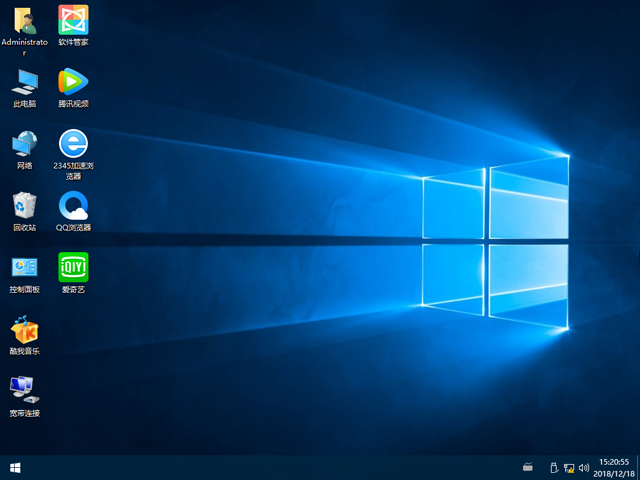Select the 控制面板 Control Panel icon
This screenshot has width=640, height=480.
click(25, 267)
